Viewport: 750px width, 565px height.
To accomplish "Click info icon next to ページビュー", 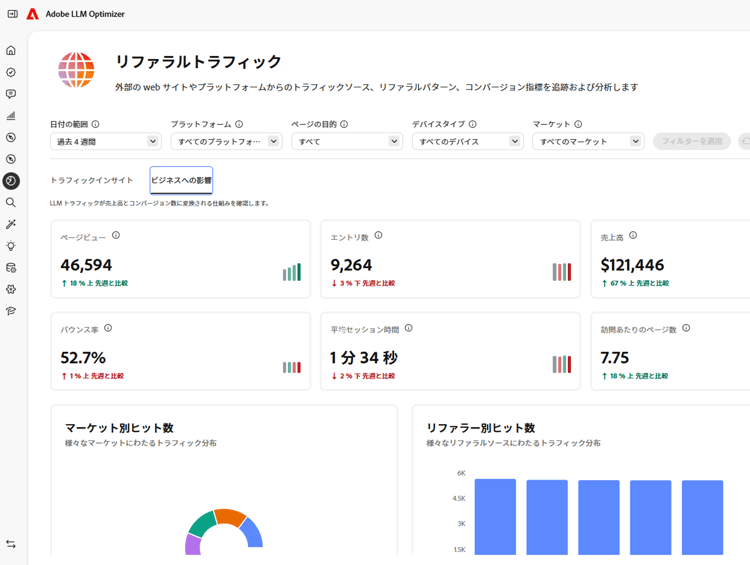I will (116, 235).
